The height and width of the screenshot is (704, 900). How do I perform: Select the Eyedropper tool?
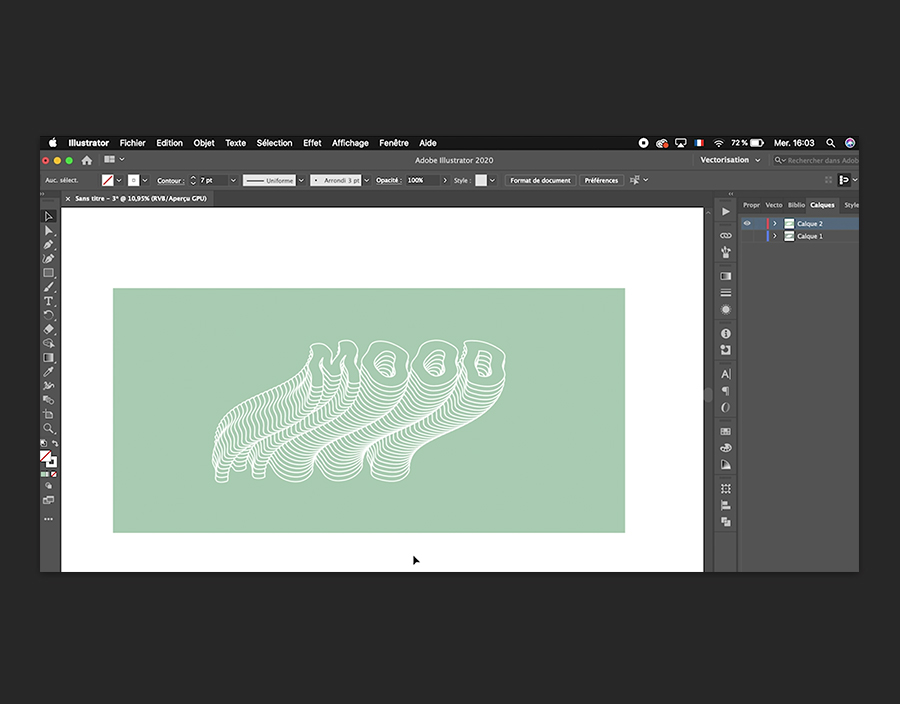(49, 372)
